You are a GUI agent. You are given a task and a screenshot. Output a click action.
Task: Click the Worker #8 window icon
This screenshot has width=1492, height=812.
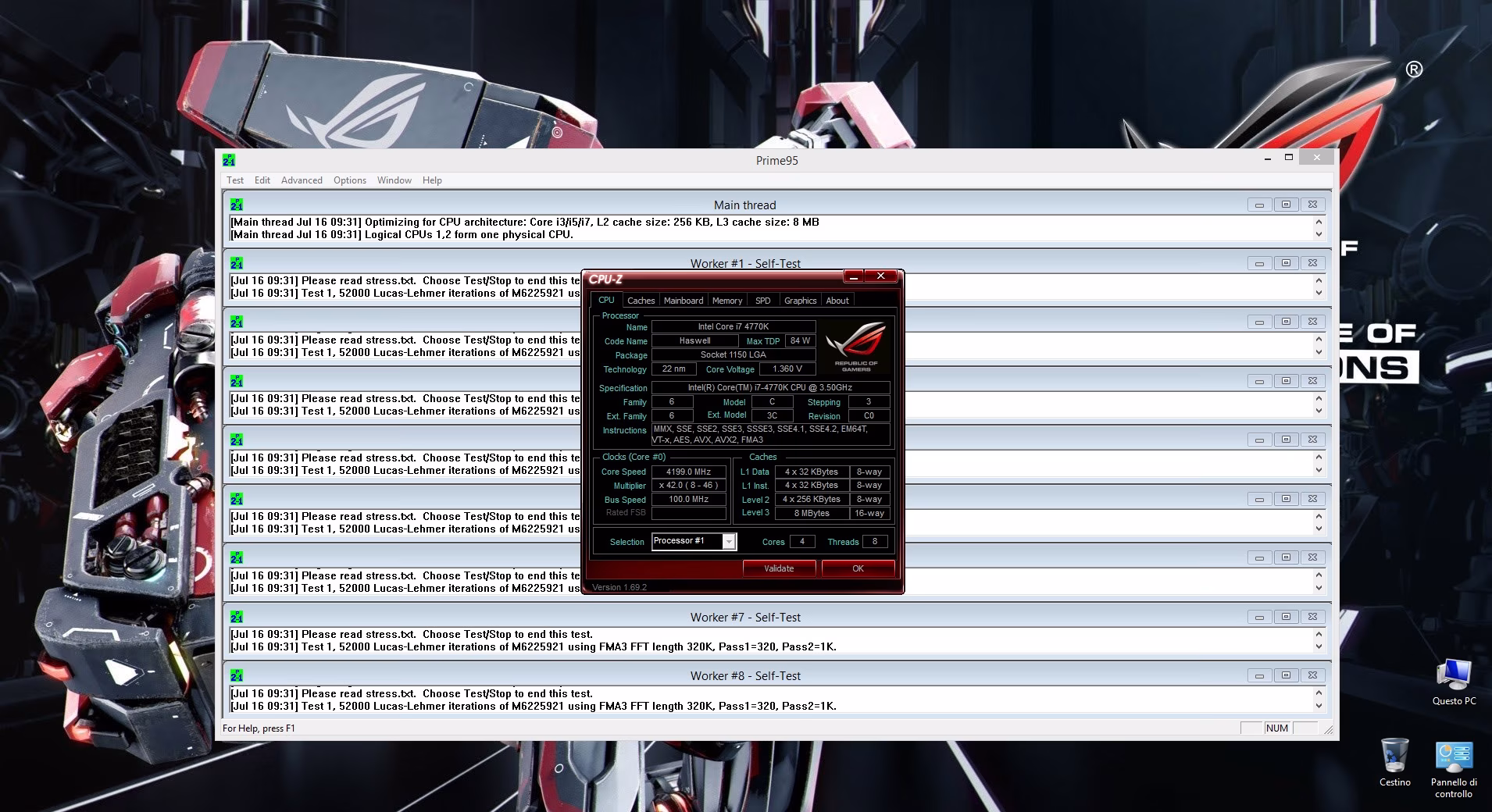tap(237, 675)
